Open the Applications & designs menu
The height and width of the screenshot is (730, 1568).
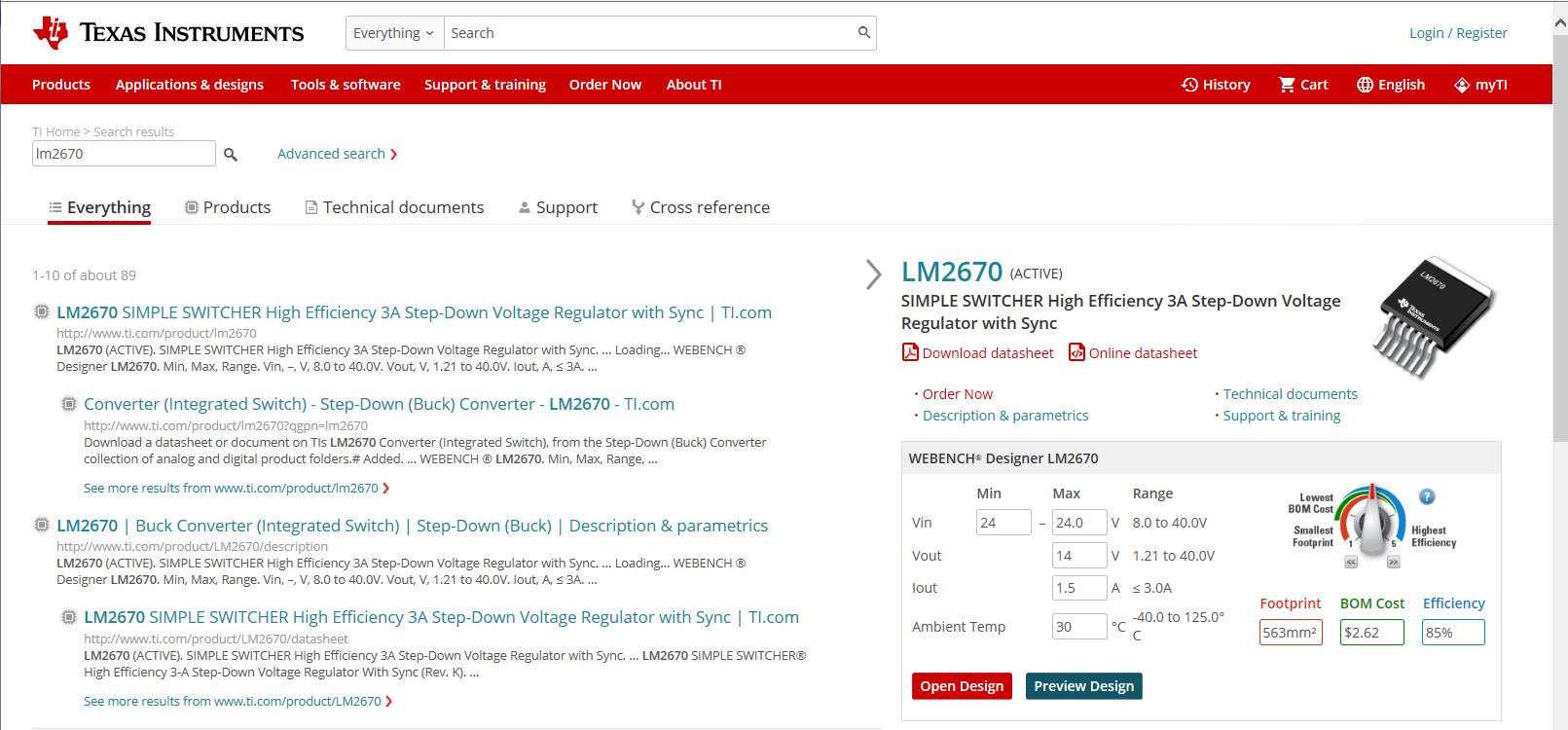tap(190, 85)
